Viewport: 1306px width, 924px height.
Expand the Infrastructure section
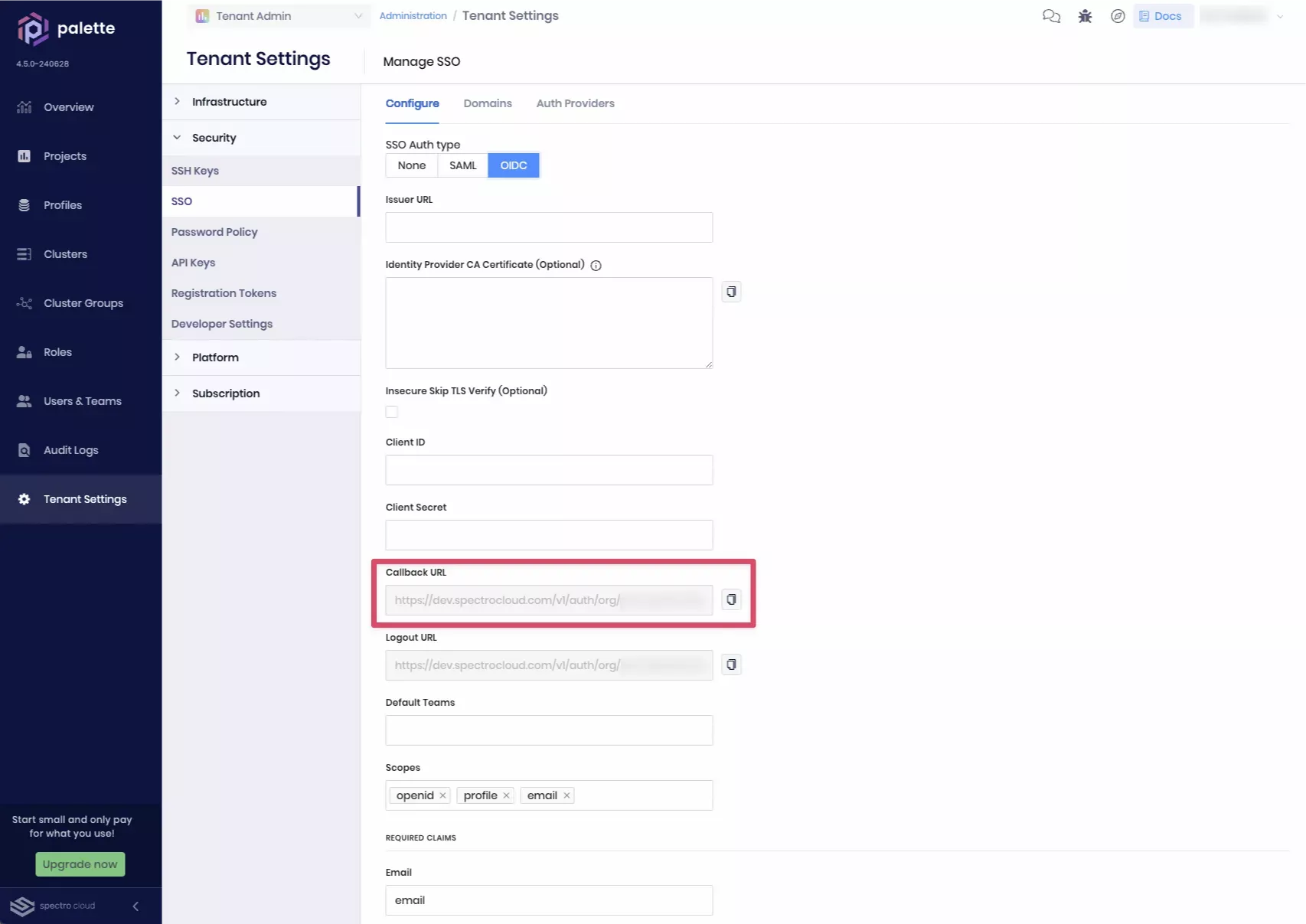tap(262, 102)
